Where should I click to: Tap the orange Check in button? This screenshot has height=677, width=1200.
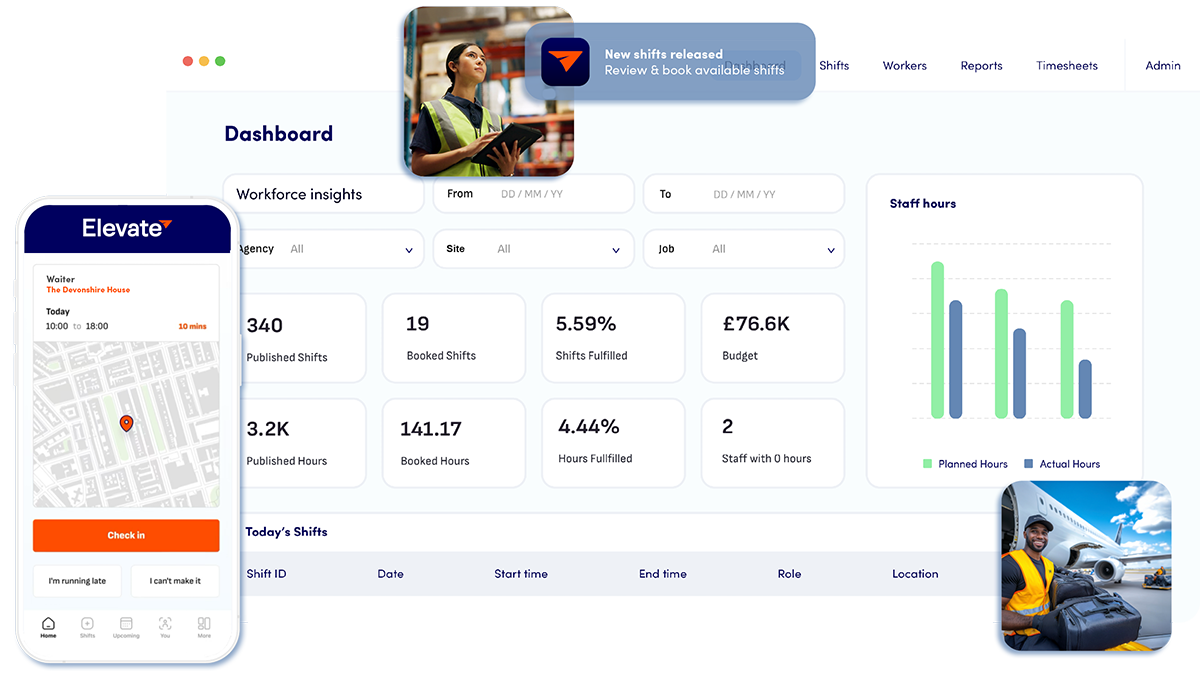point(126,535)
